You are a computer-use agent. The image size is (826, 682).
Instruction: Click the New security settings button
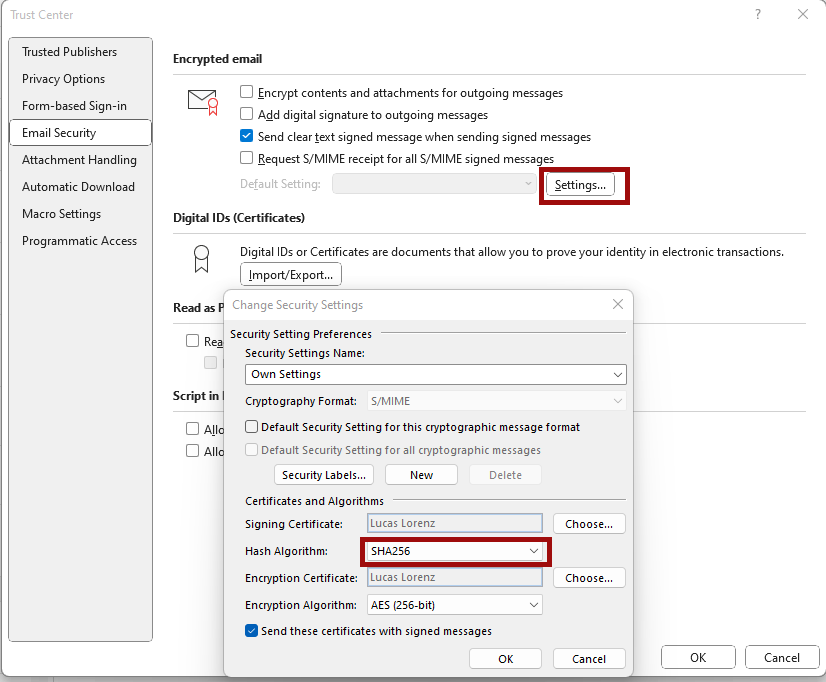[421, 475]
